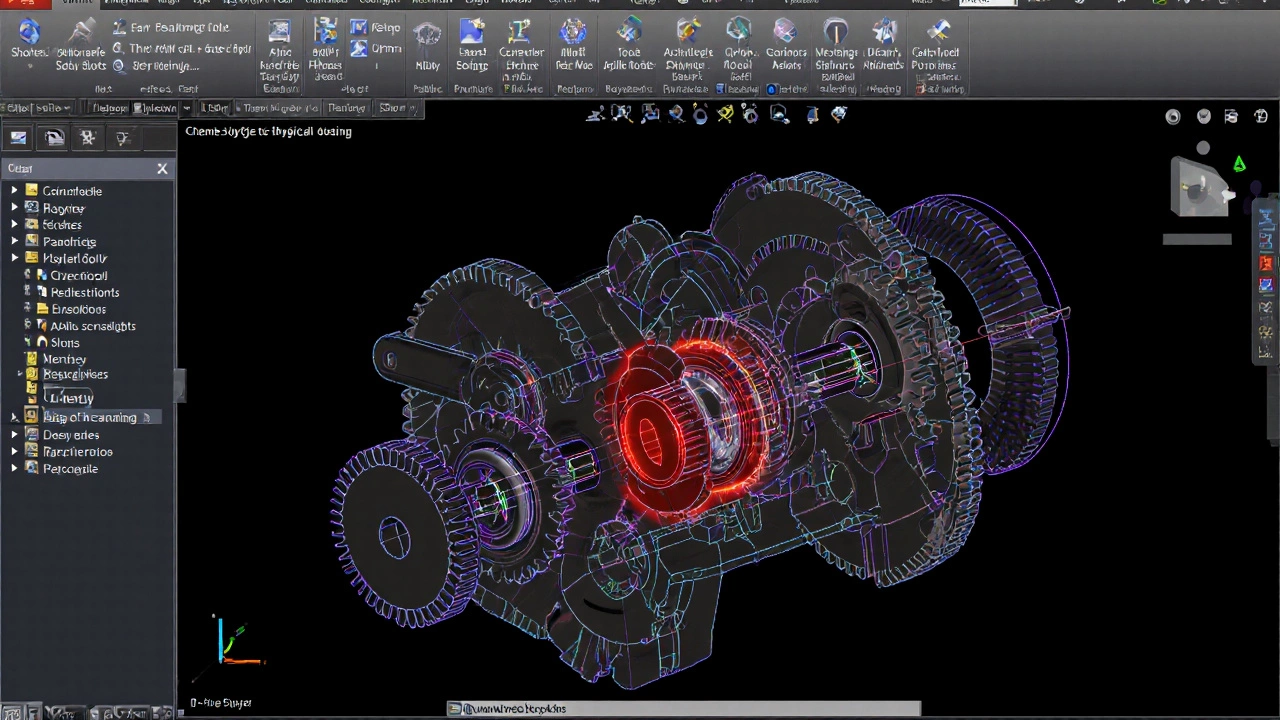1280x720 pixels.
Task: Expand the 'Dosy eries' tree node
Action: pyautogui.click(x=15, y=435)
